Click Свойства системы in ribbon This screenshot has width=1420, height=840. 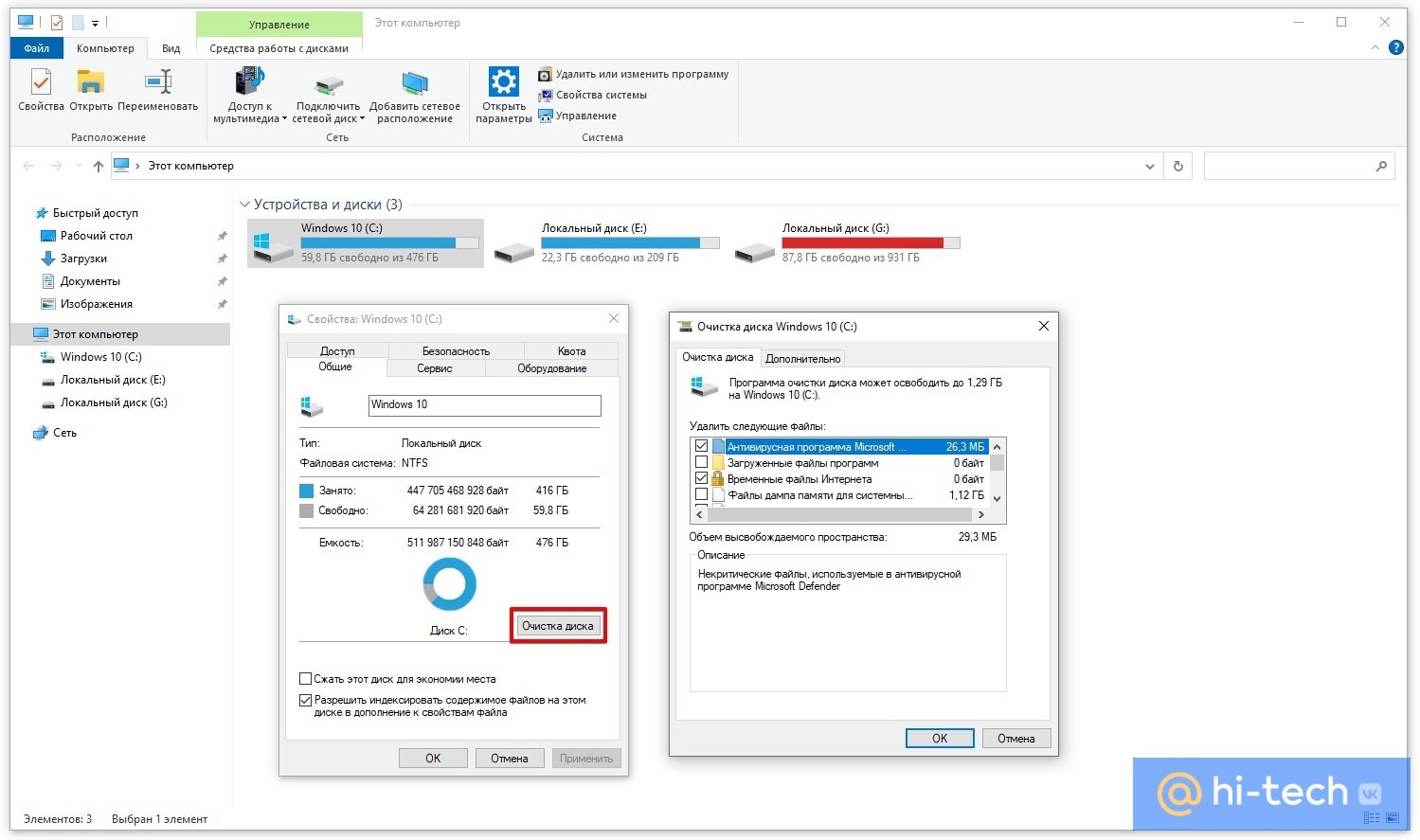593,95
